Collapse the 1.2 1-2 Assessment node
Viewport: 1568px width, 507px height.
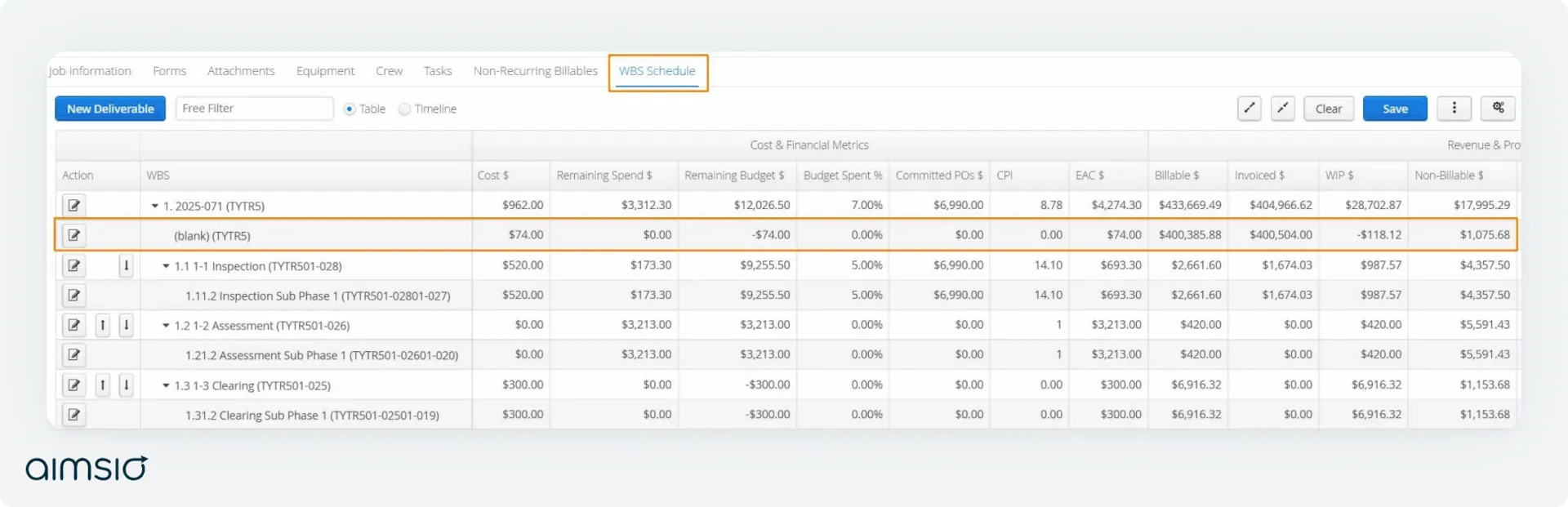(166, 326)
